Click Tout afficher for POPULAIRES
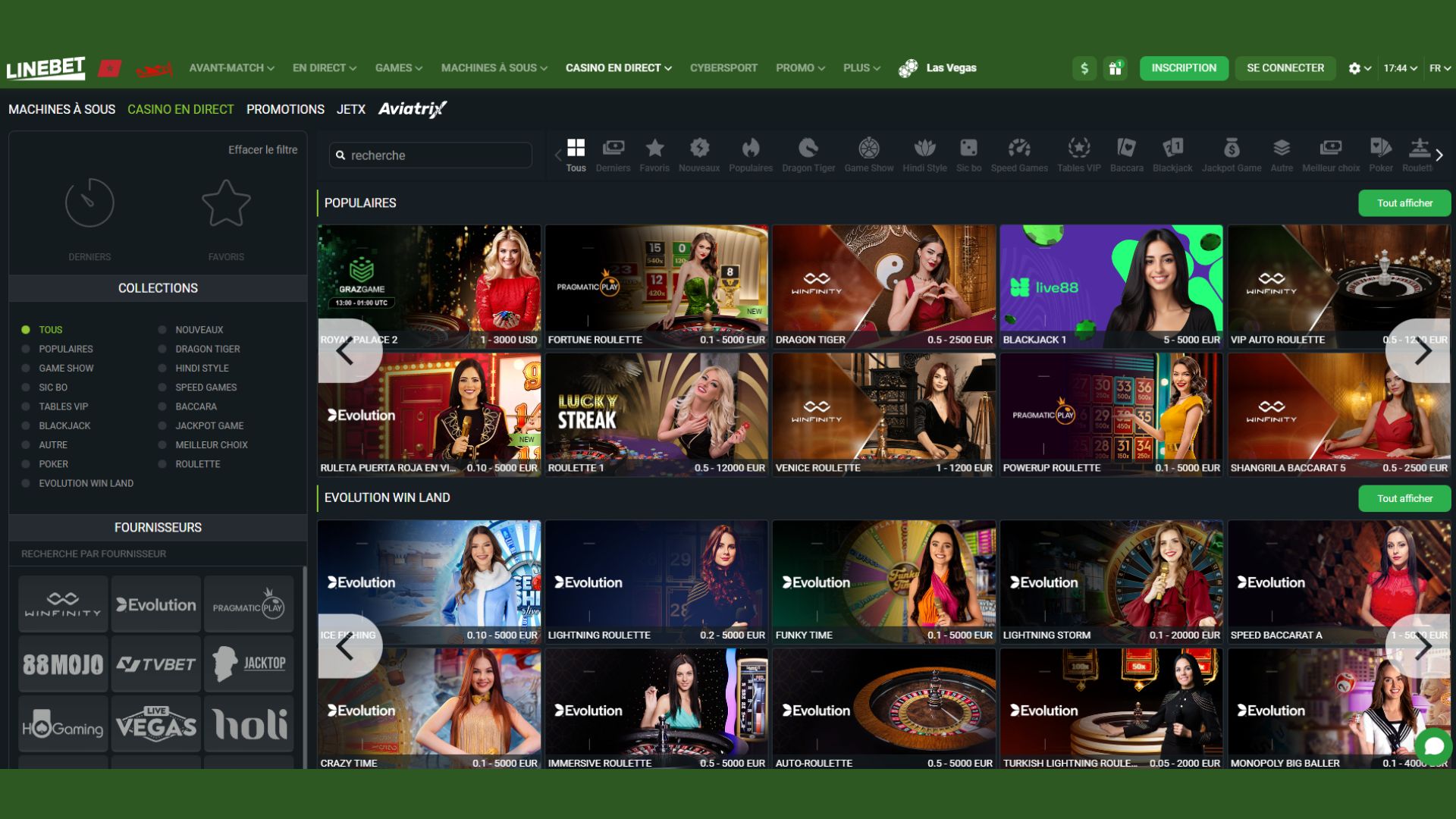This screenshot has height=819, width=1456. (1404, 203)
